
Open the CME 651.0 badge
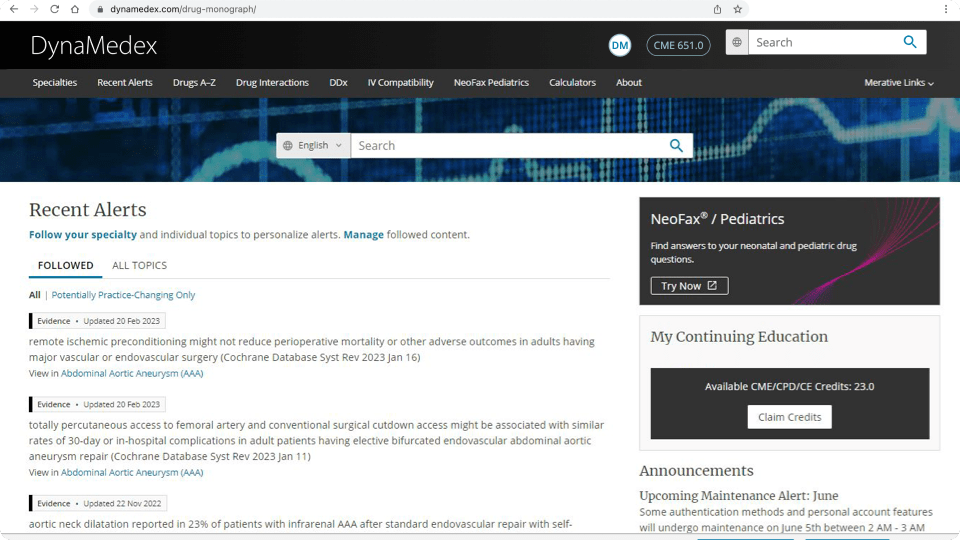pos(678,45)
